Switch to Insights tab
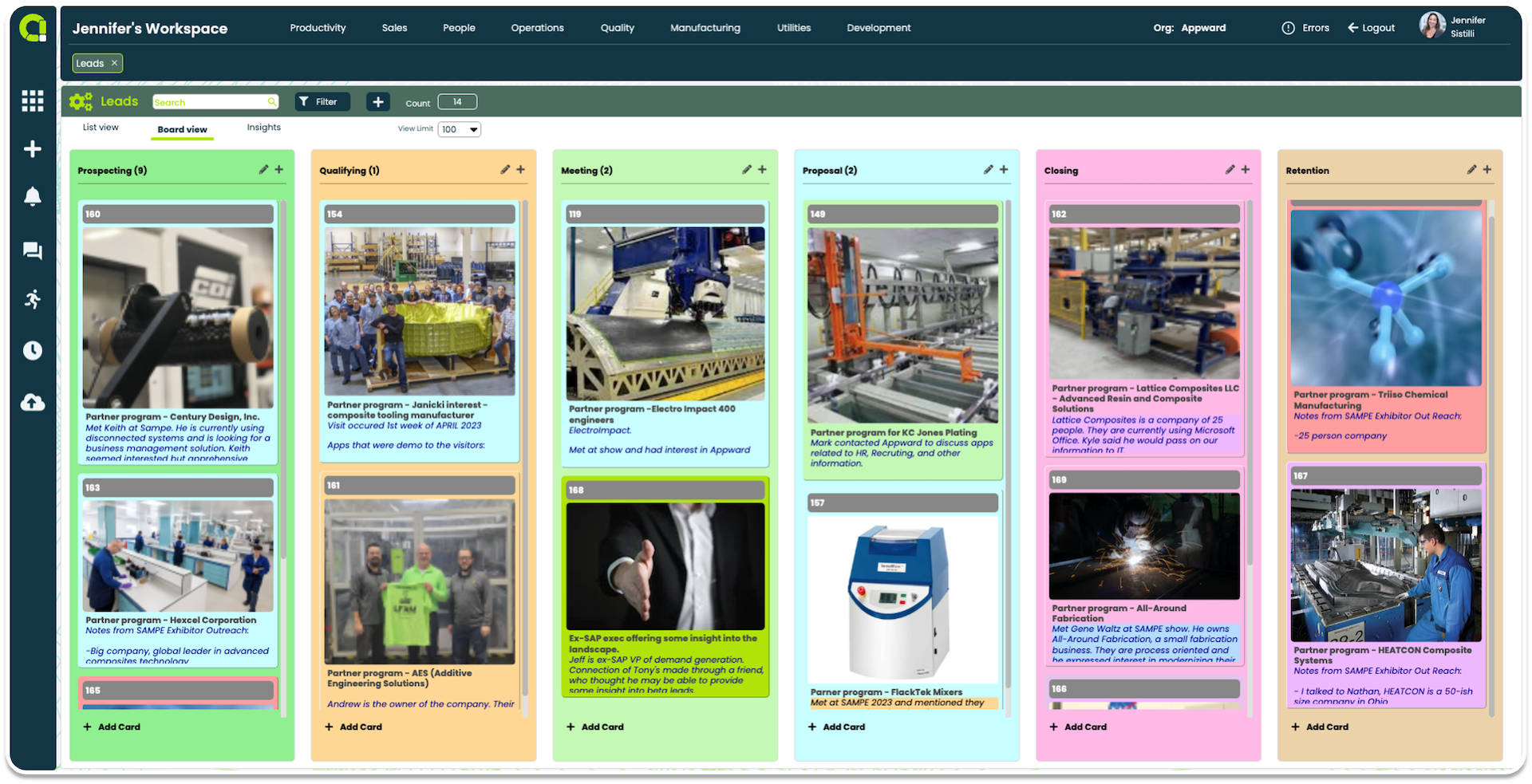1532x784 pixels. pos(263,128)
